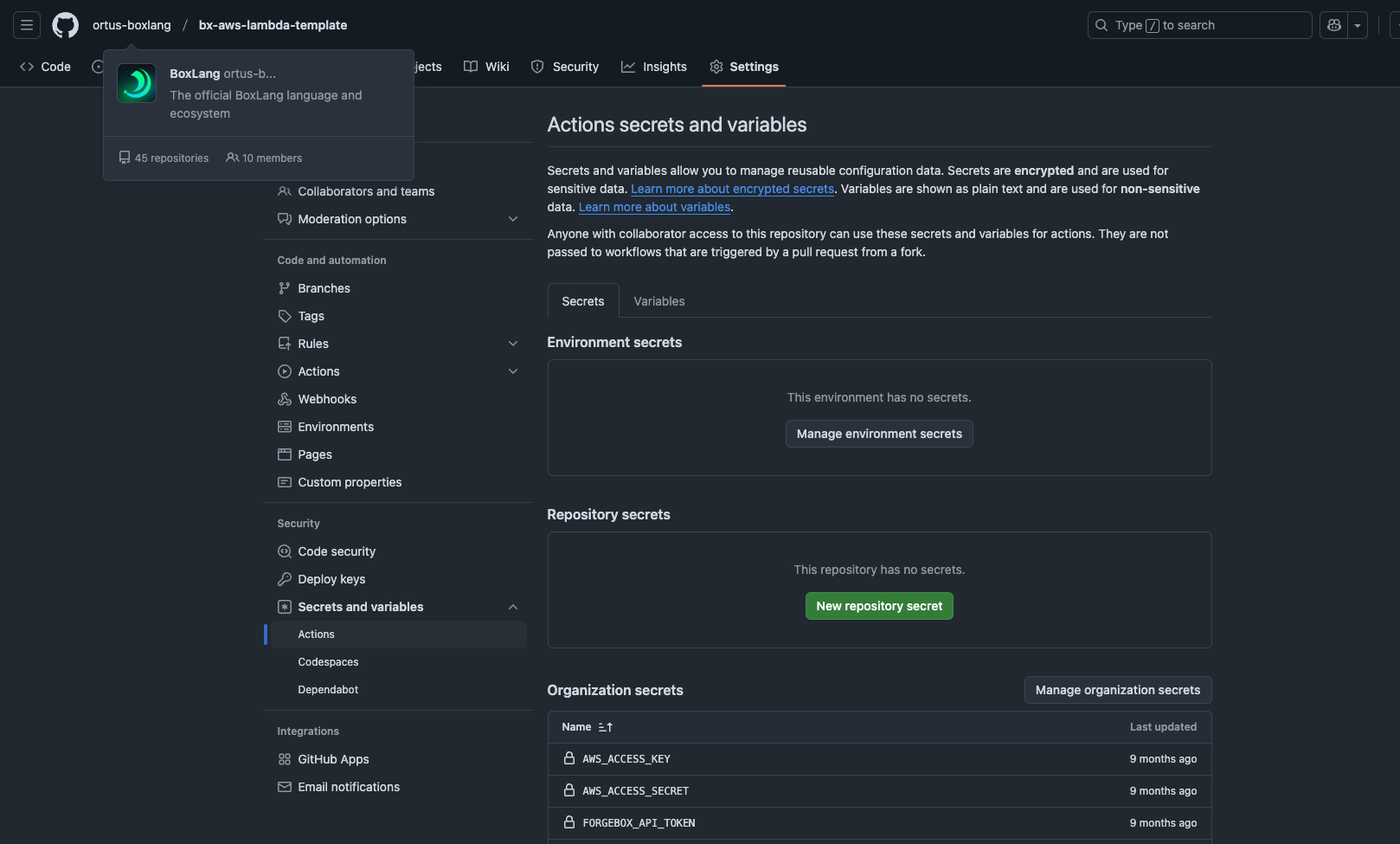Click the New repository secret button
The image size is (1400, 844).
(x=878, y=606)
